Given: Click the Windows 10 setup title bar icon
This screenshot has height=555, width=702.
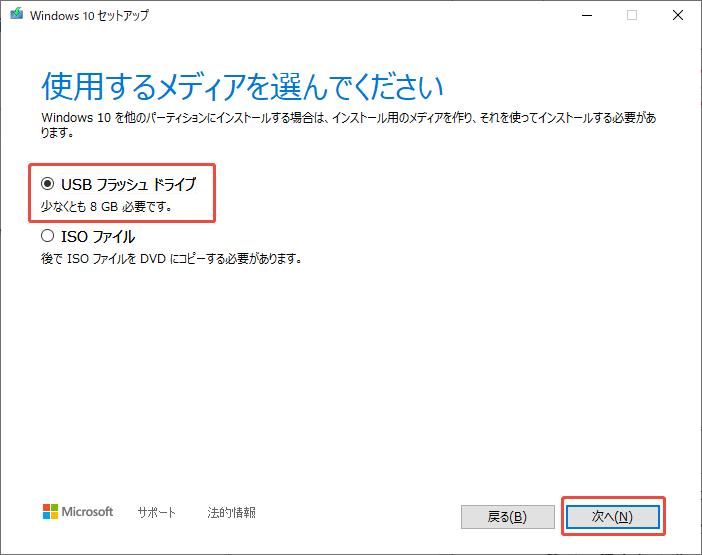Looking at the screenshot, I should [x=17, y=15].
